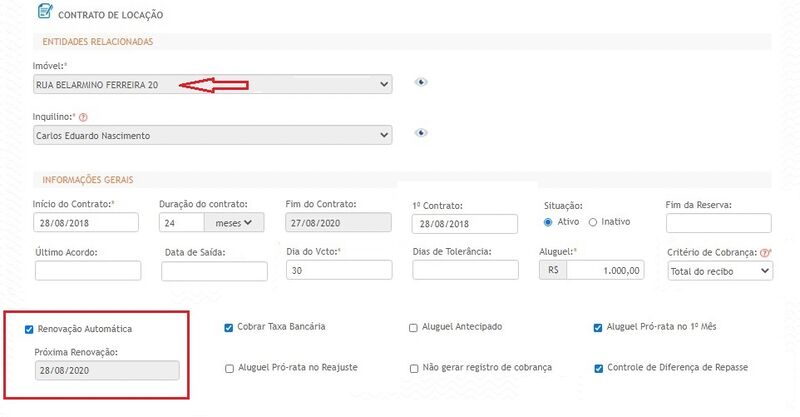This screenshot has width=800, height=417.
Task: Enable Não gerar registro de cobrança
Action: pyautogui.click(x=414, y=368)
